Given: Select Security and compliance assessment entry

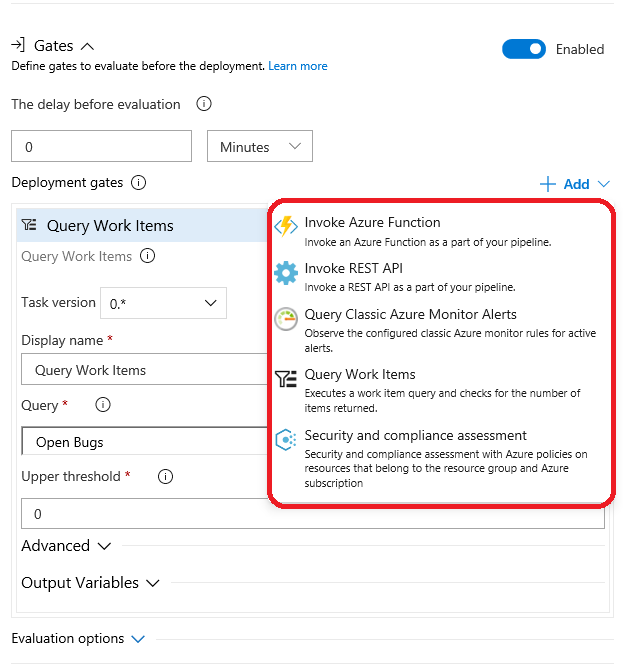Looking at the screenshot, I should click(x=440, y=458).
